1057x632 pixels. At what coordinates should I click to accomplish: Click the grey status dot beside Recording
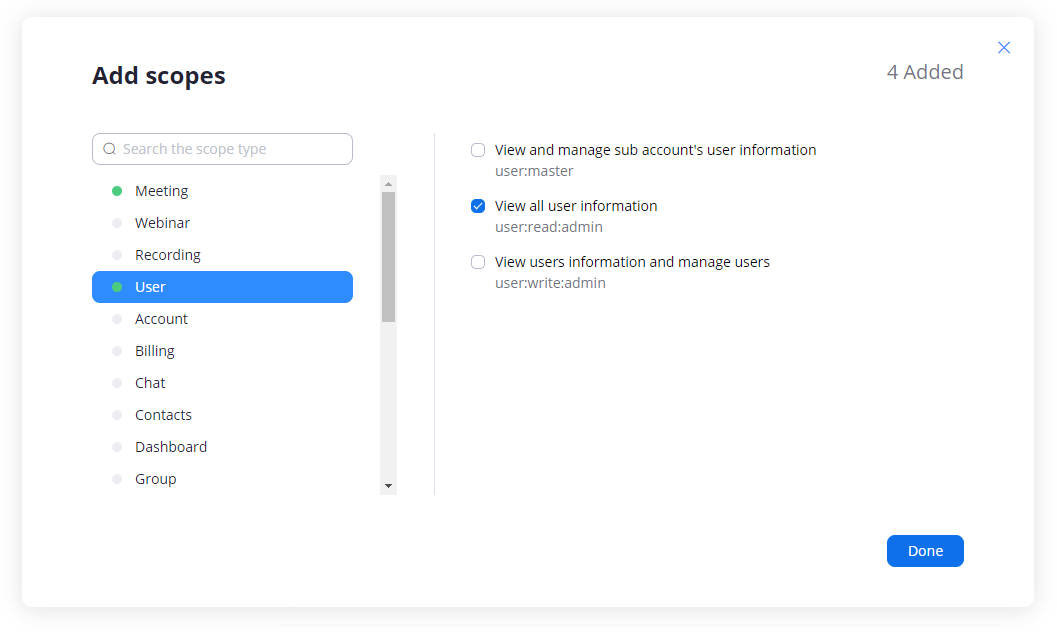coord(117,255)
